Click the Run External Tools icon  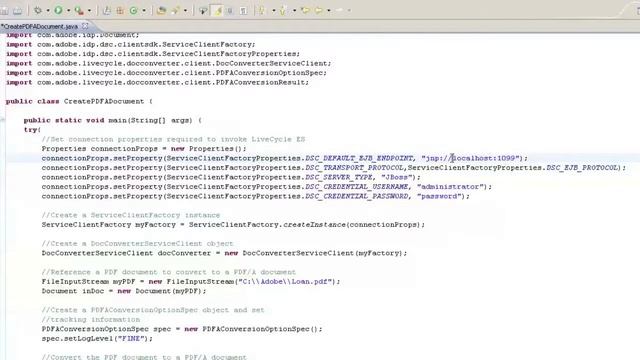79,11
